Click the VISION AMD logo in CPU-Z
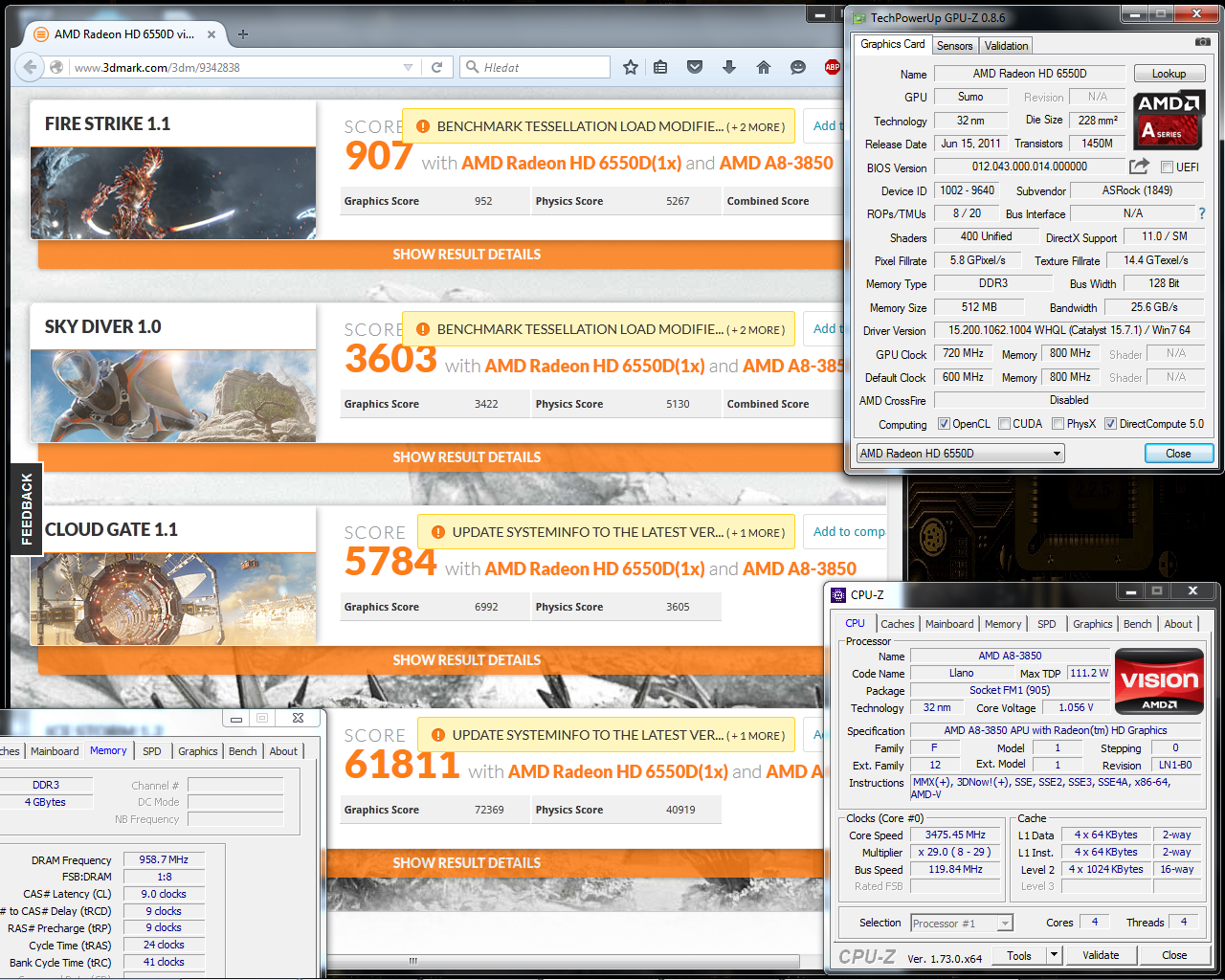Image resolution: width=1225 pixels, height=980 pixels. coord(1159,681)
